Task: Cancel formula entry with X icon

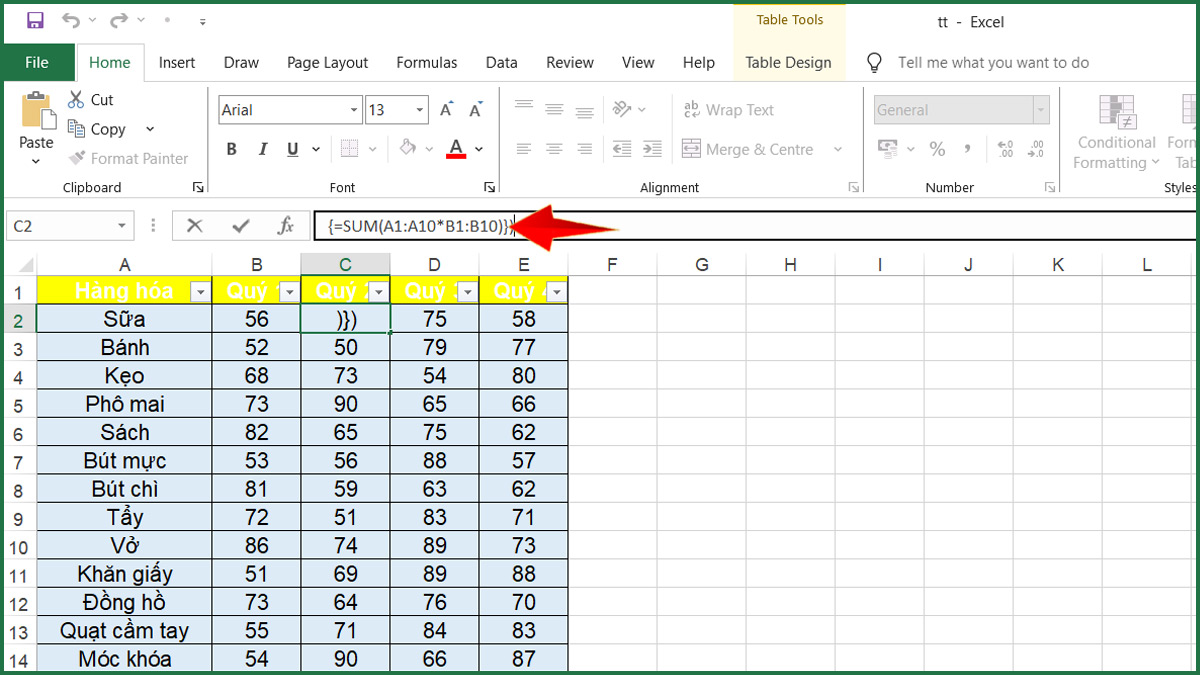Action: click(195, 226)
